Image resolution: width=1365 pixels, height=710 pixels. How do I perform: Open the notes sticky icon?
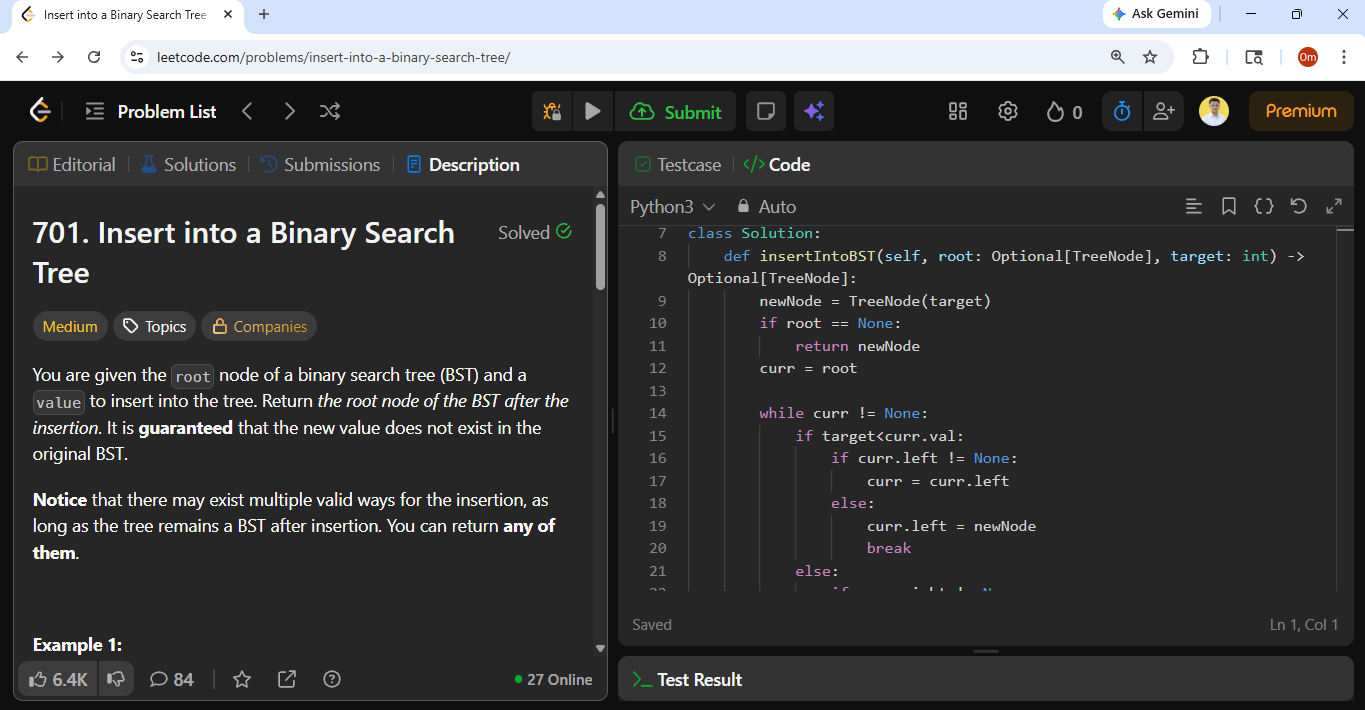(766, 111)
